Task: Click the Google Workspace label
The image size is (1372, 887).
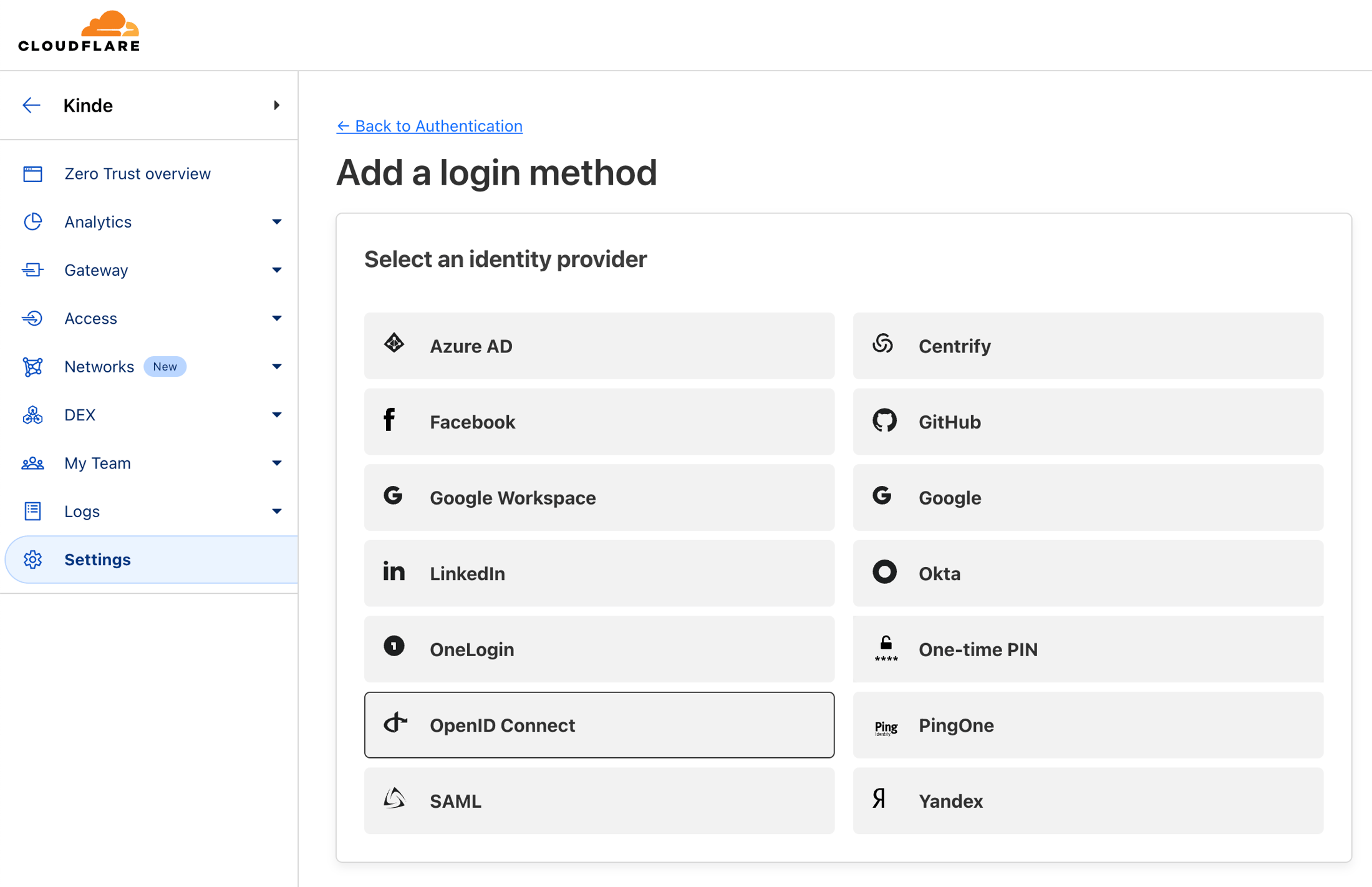Action: [513, 498]
